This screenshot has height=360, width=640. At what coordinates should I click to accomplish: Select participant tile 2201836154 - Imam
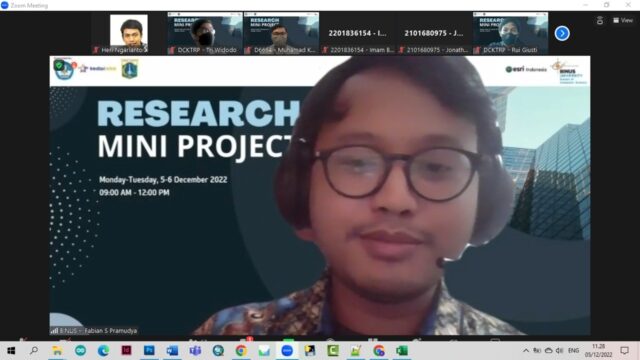[x=357, y=33]
